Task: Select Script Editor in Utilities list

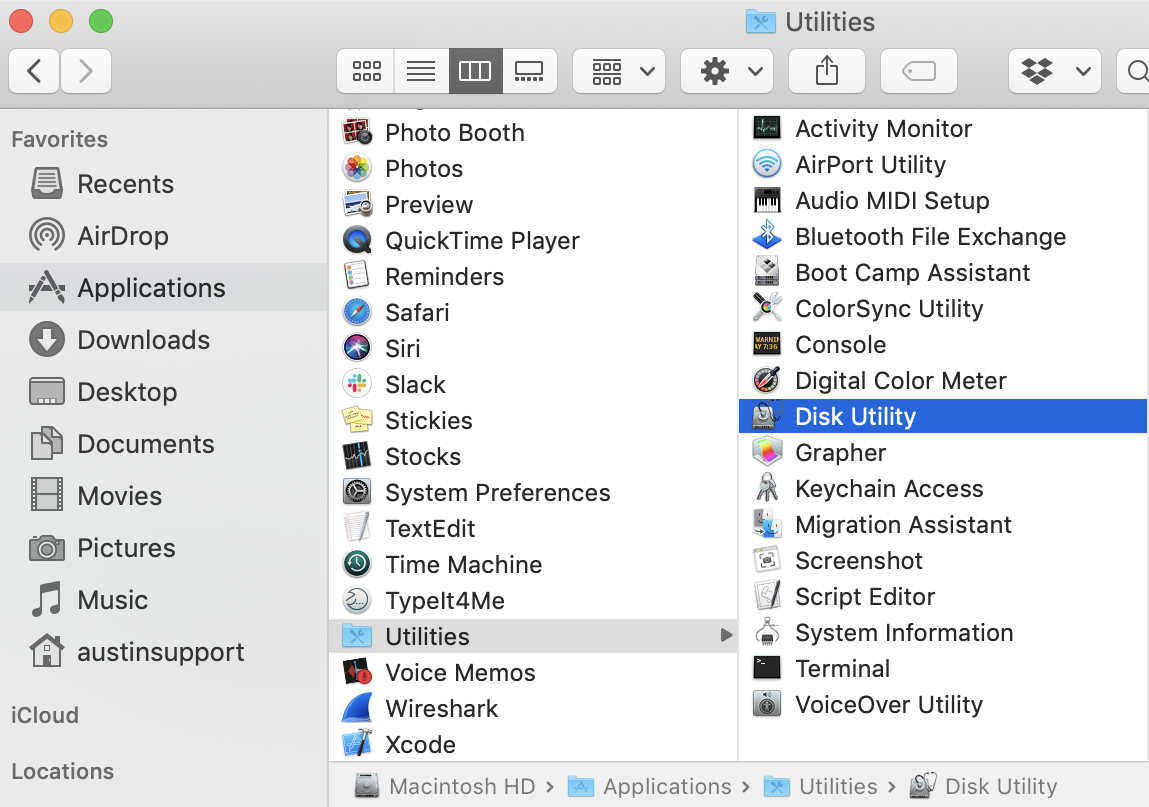Action: point(942,596)
